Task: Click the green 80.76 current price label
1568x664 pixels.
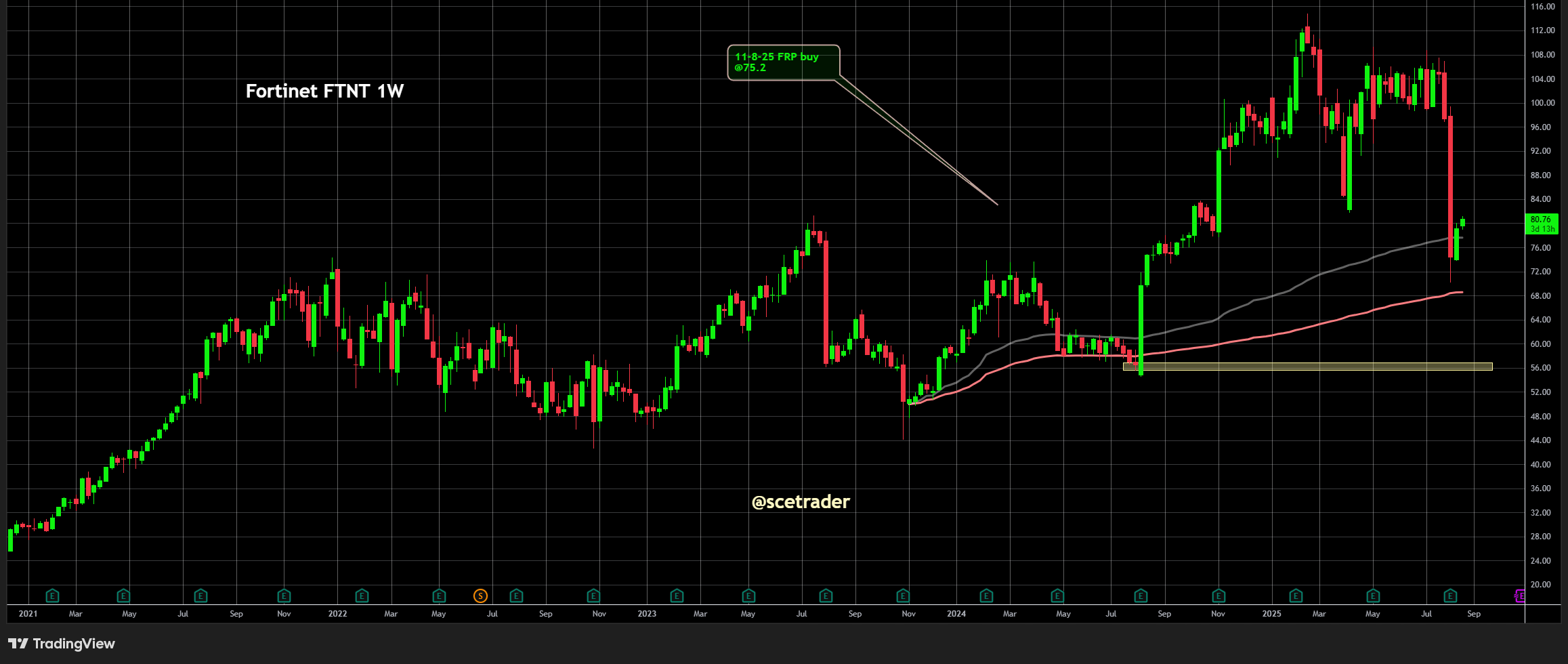Action: tap(1542, 224)
